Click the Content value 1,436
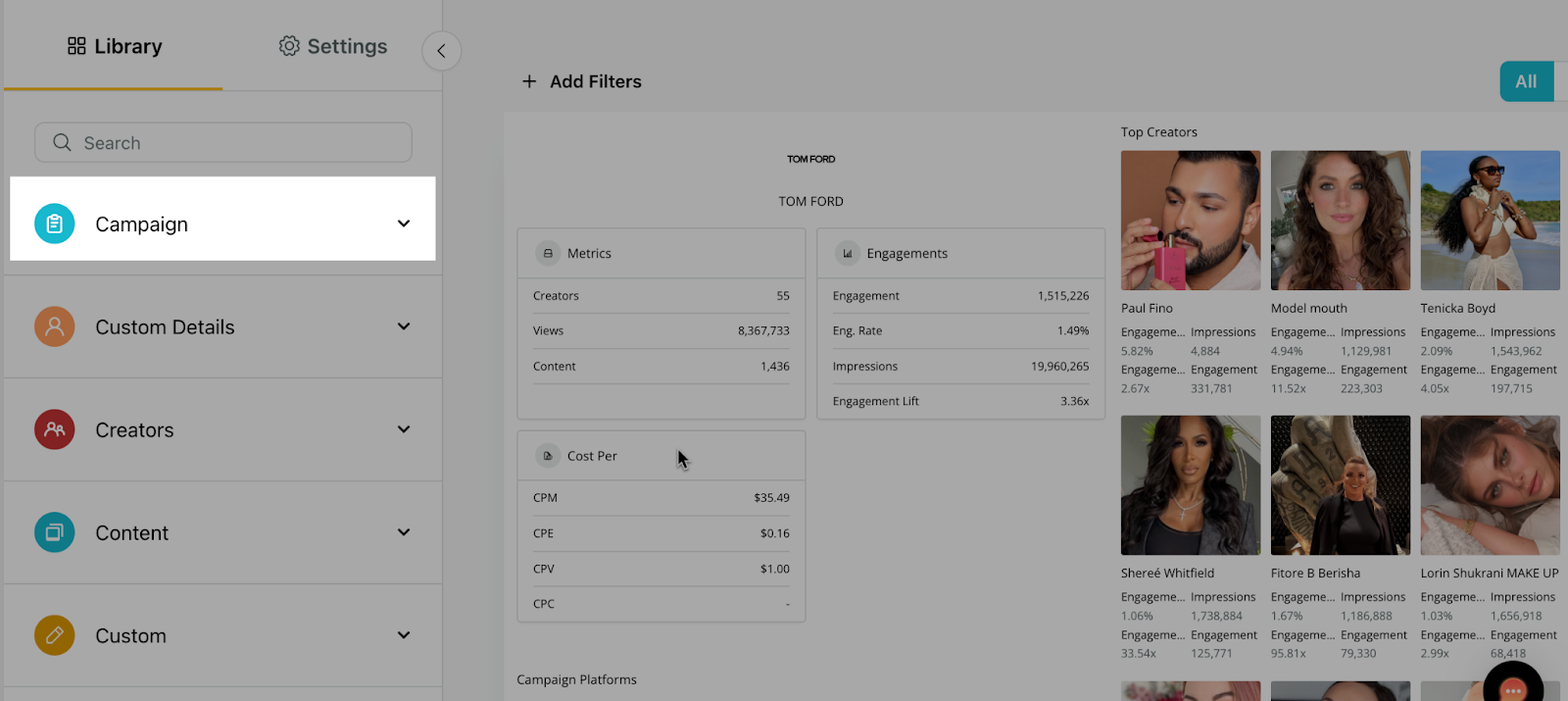Screen dimensions: 1568x701 (775, 366)
